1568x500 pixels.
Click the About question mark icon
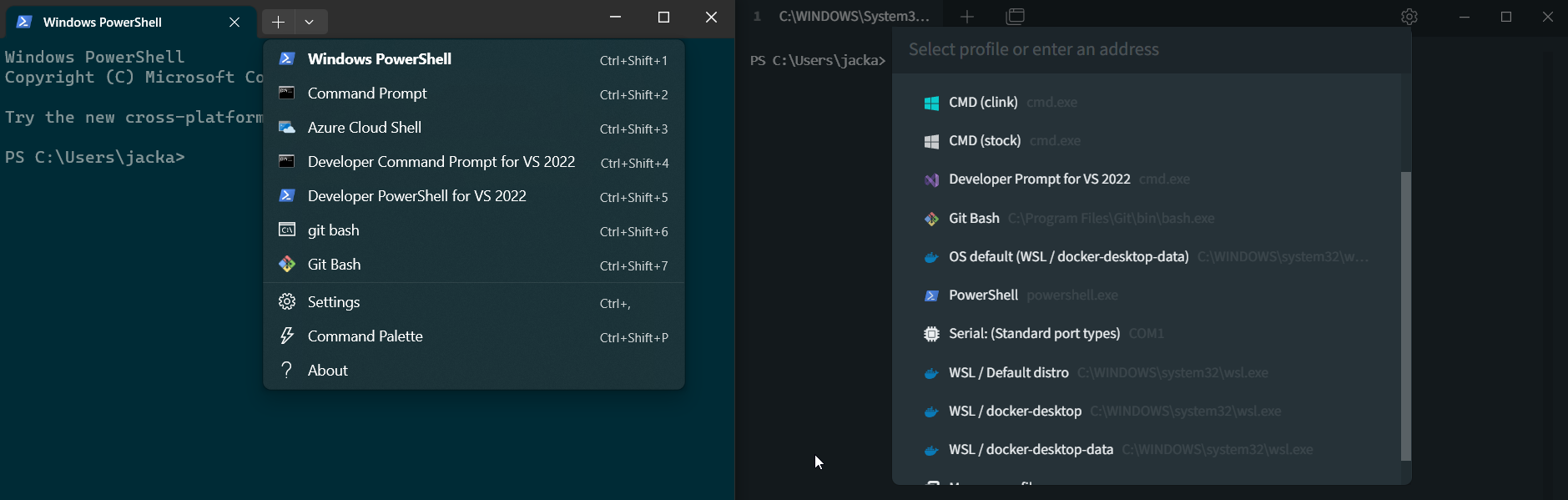click(x=287, y=370)
